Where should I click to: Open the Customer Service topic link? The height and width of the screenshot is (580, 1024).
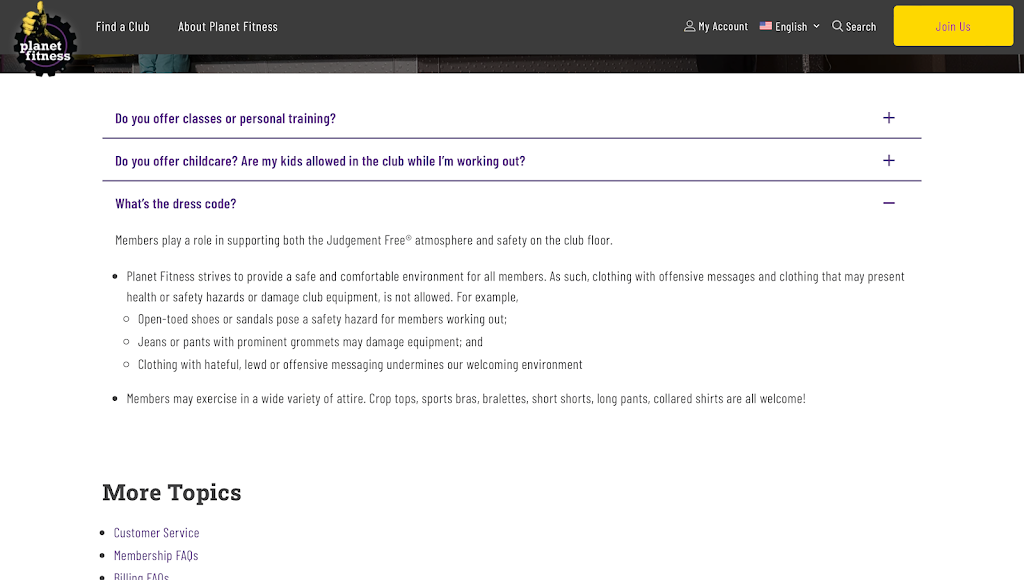156,533
